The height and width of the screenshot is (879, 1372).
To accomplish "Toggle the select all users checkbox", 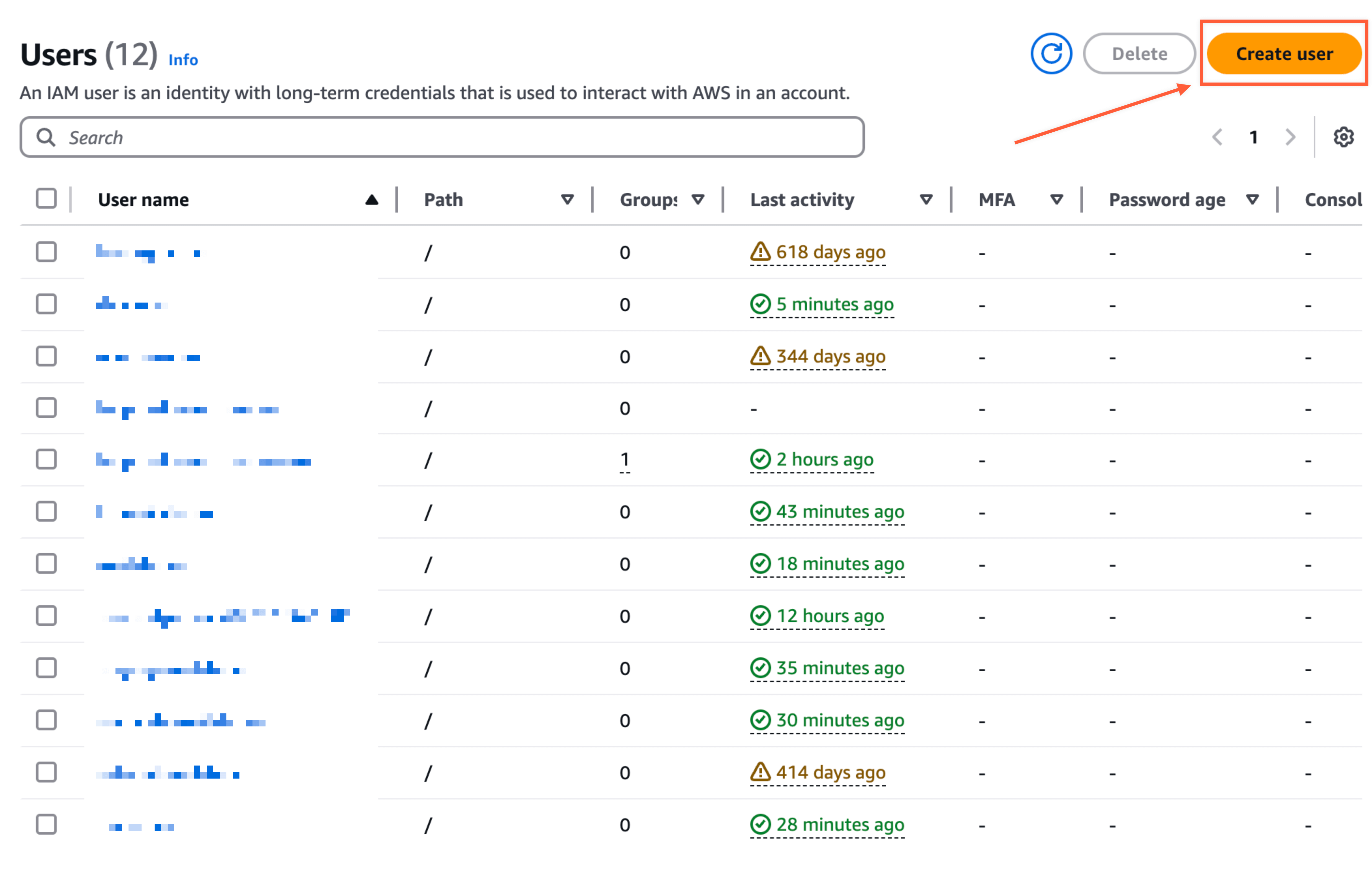I will point(46,199).
